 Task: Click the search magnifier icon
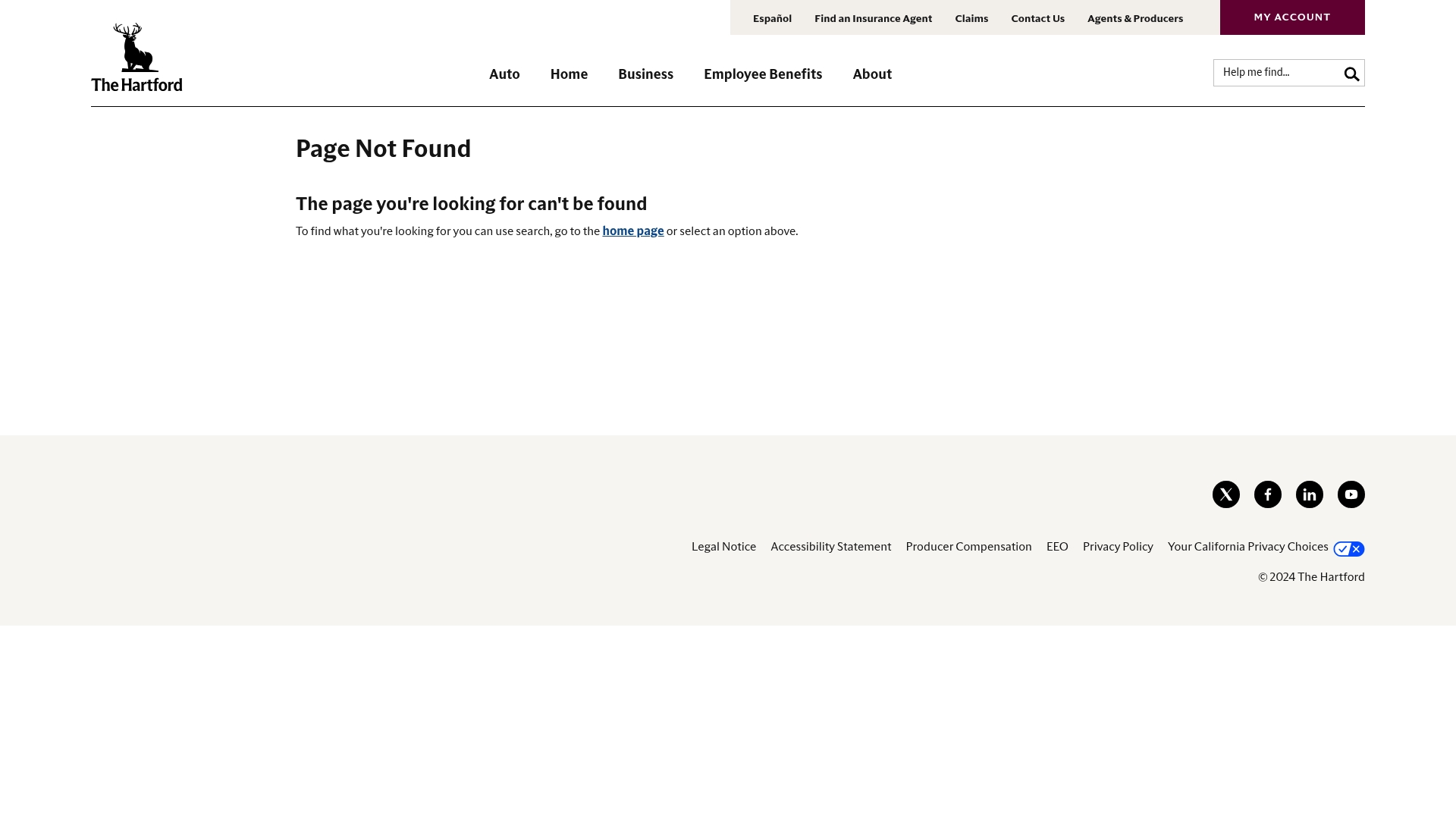coord(1351,74)
